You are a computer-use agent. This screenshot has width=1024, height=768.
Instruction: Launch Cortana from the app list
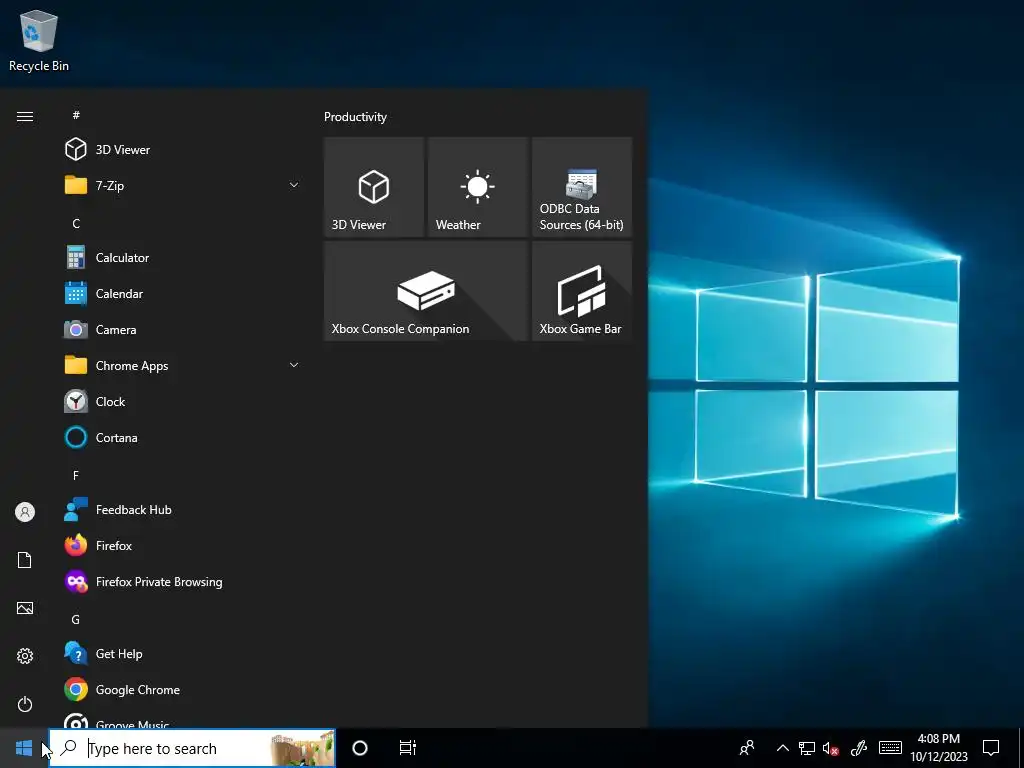182,437
